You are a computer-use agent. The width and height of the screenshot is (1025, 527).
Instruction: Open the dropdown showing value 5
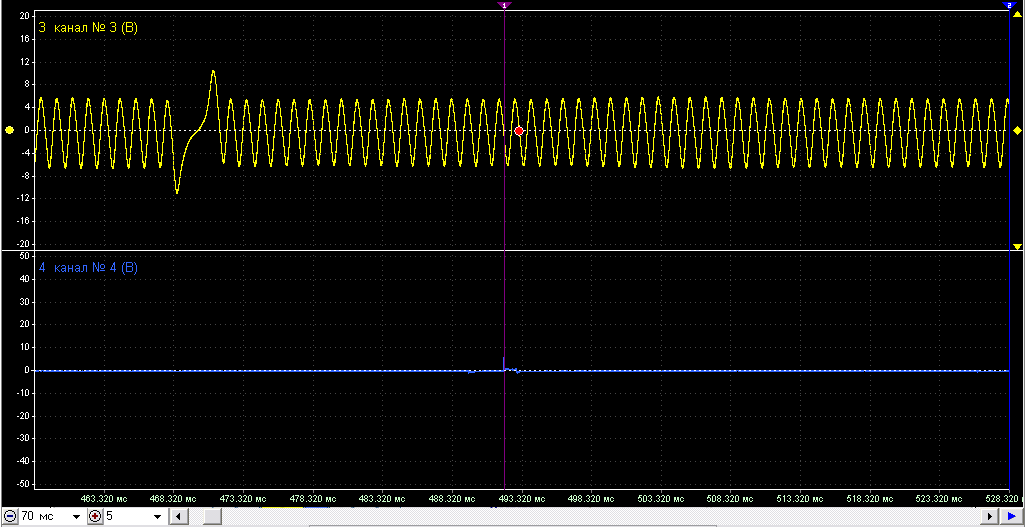[158, 517]
